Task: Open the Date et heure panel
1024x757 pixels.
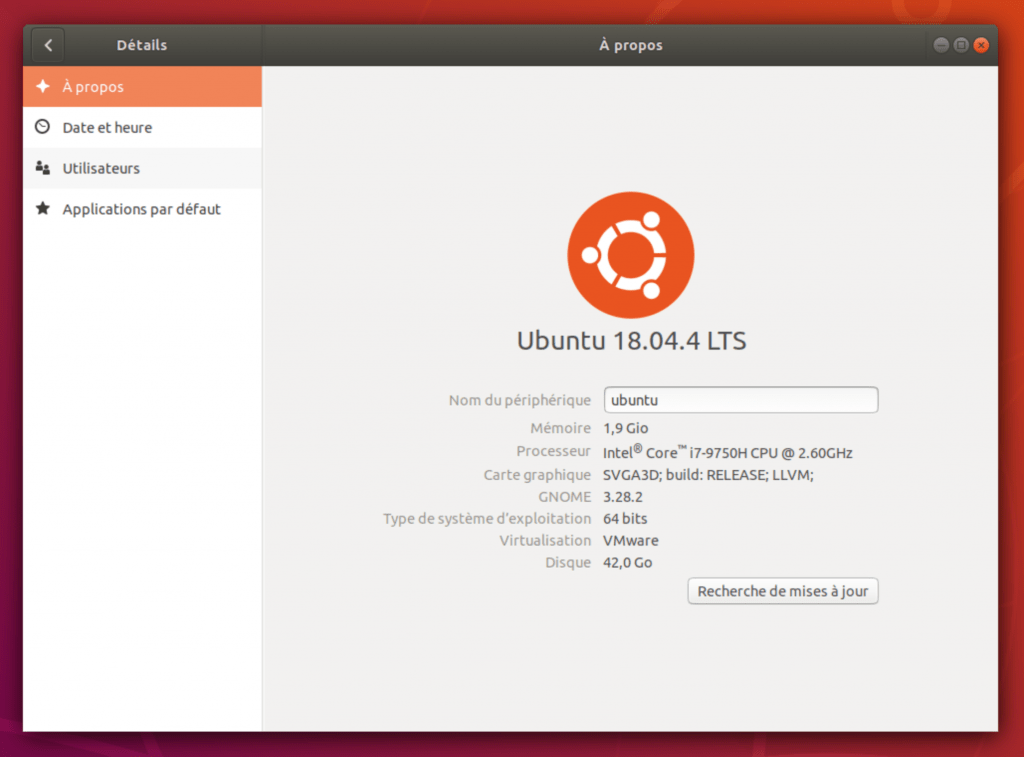Action: pyautogui.click(x=142, y=127)
